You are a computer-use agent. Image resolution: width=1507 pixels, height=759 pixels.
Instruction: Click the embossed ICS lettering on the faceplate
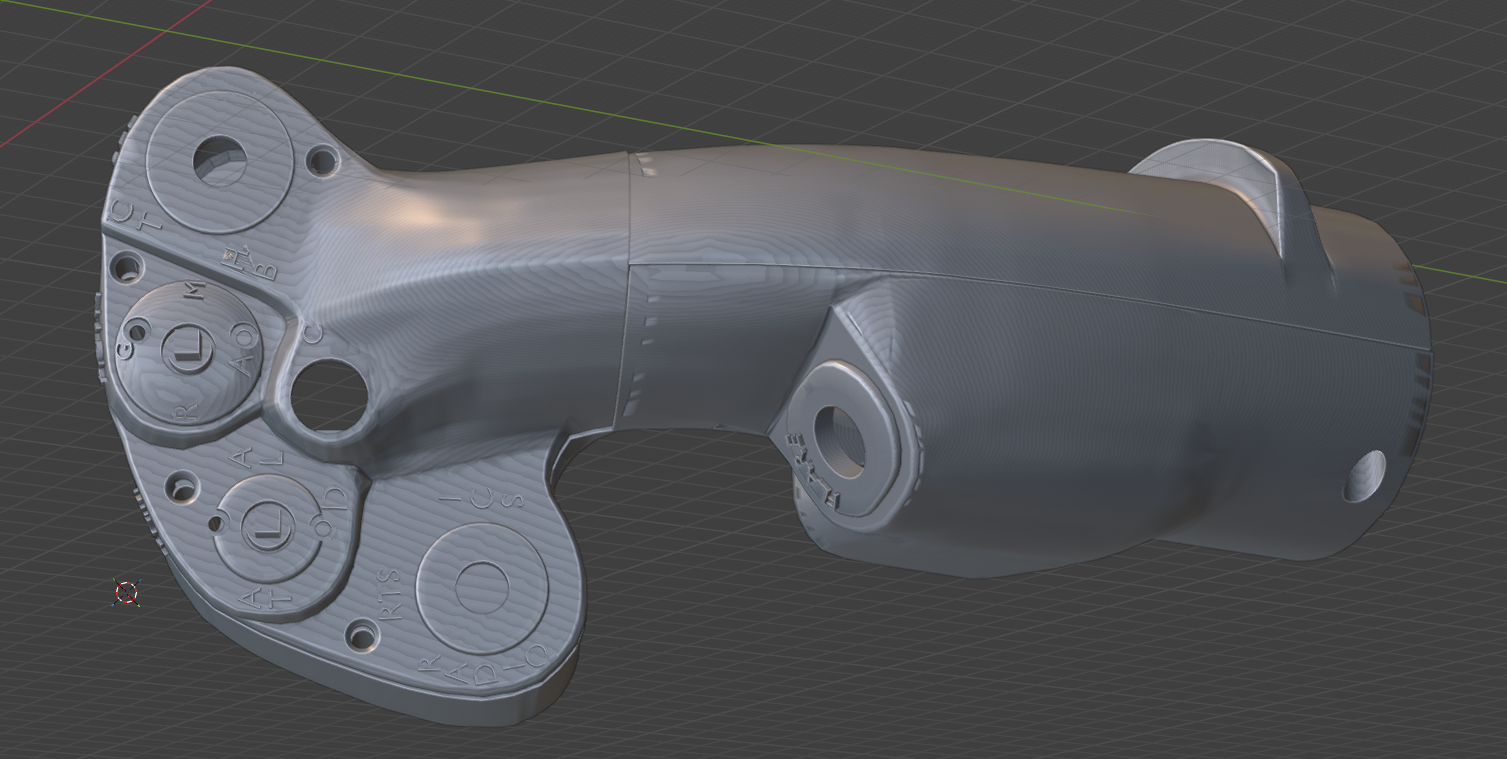point(484,496)
